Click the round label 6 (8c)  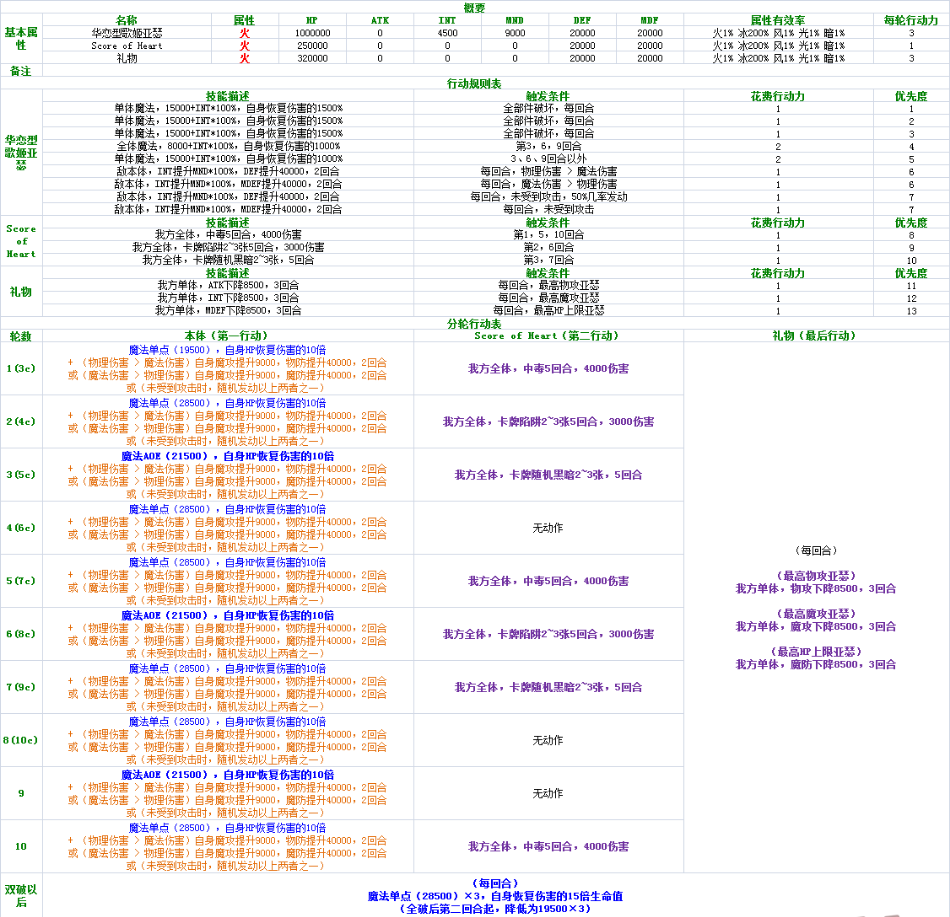[21, 634]
